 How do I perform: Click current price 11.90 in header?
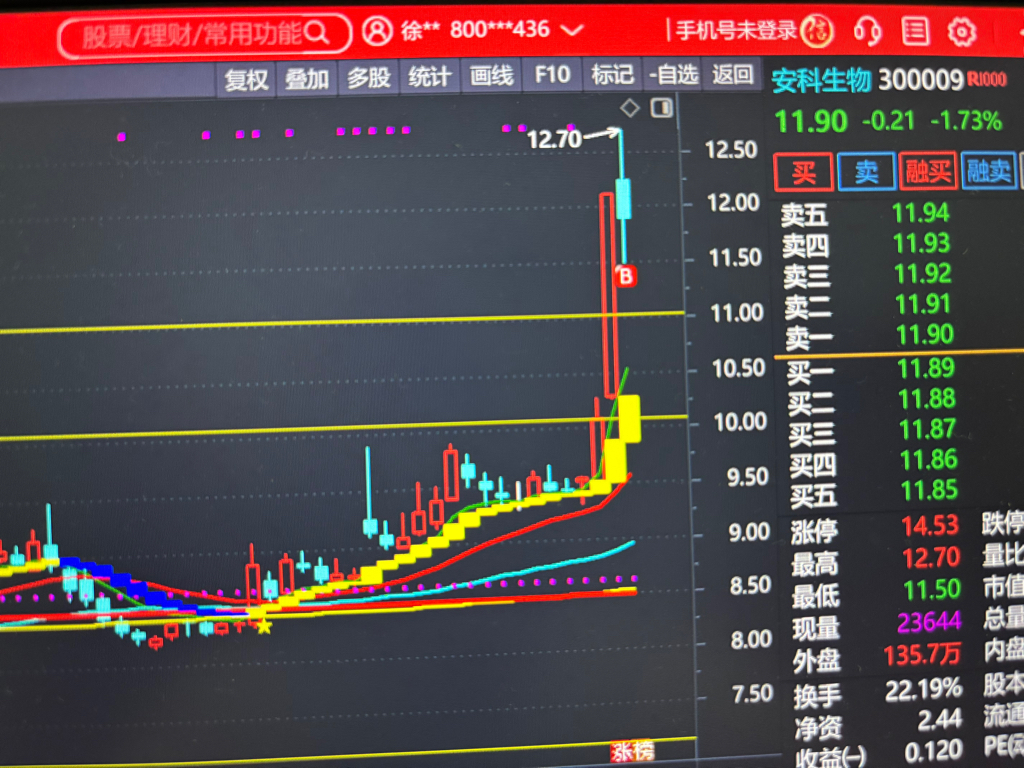[810, 121]
